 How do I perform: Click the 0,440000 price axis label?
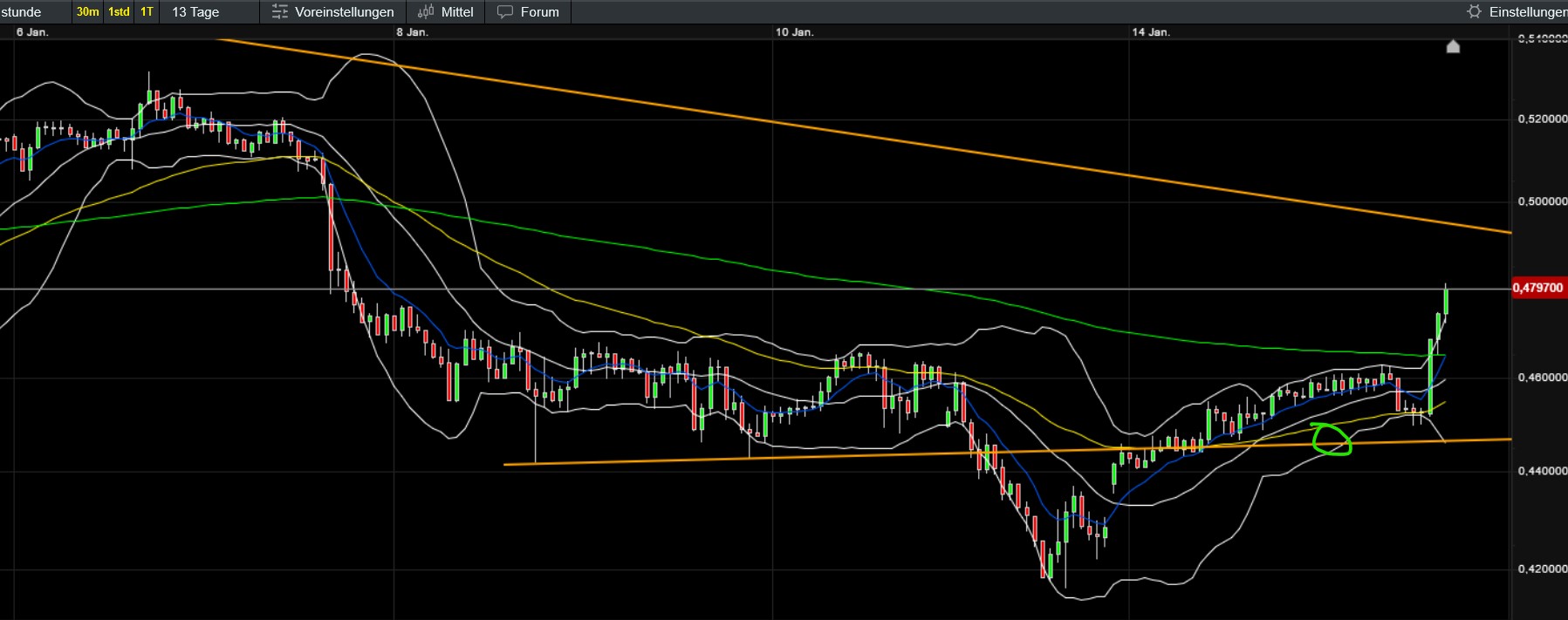pyautogui.click(x=1542, y=471)
